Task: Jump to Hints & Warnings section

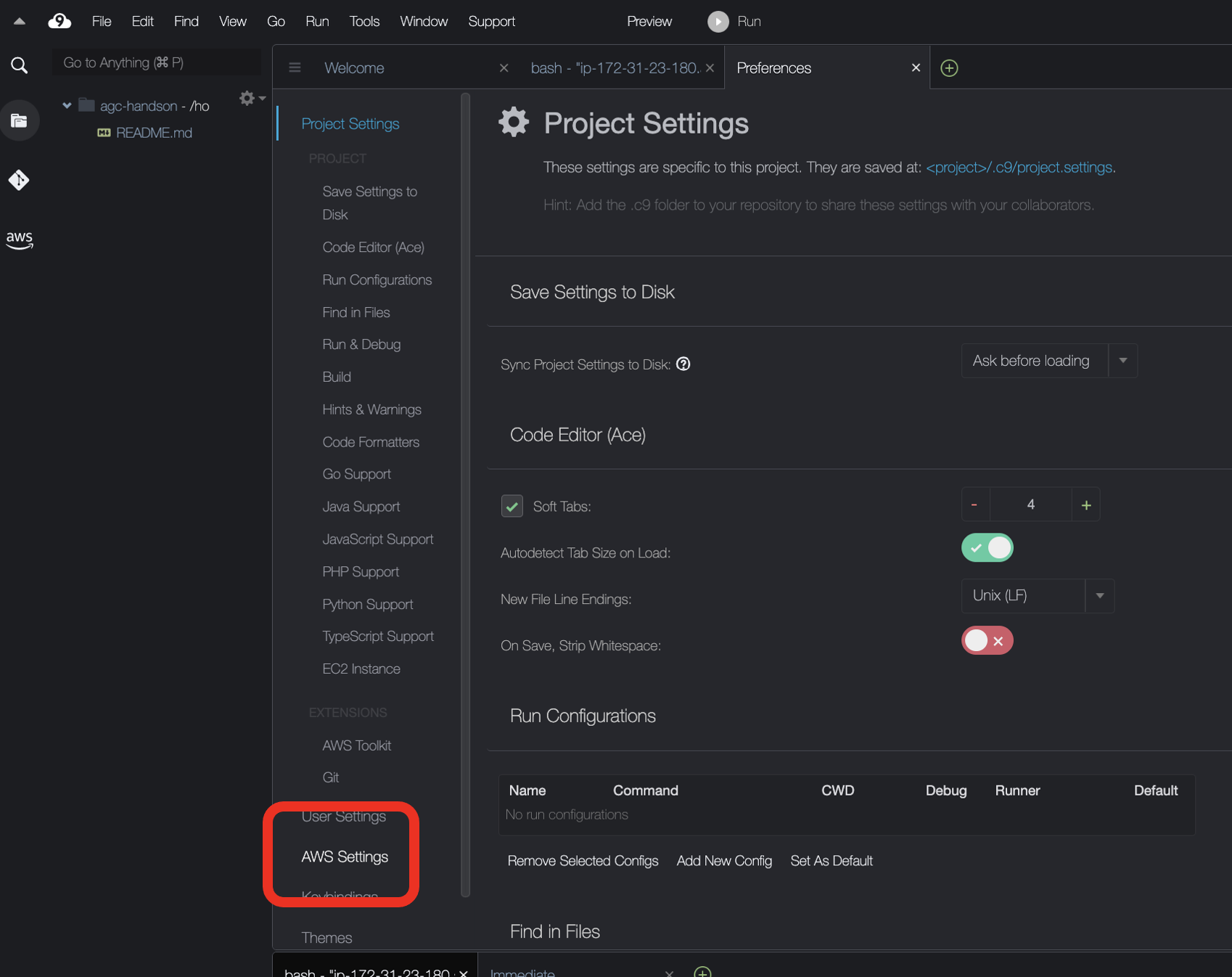Action: 371,409
